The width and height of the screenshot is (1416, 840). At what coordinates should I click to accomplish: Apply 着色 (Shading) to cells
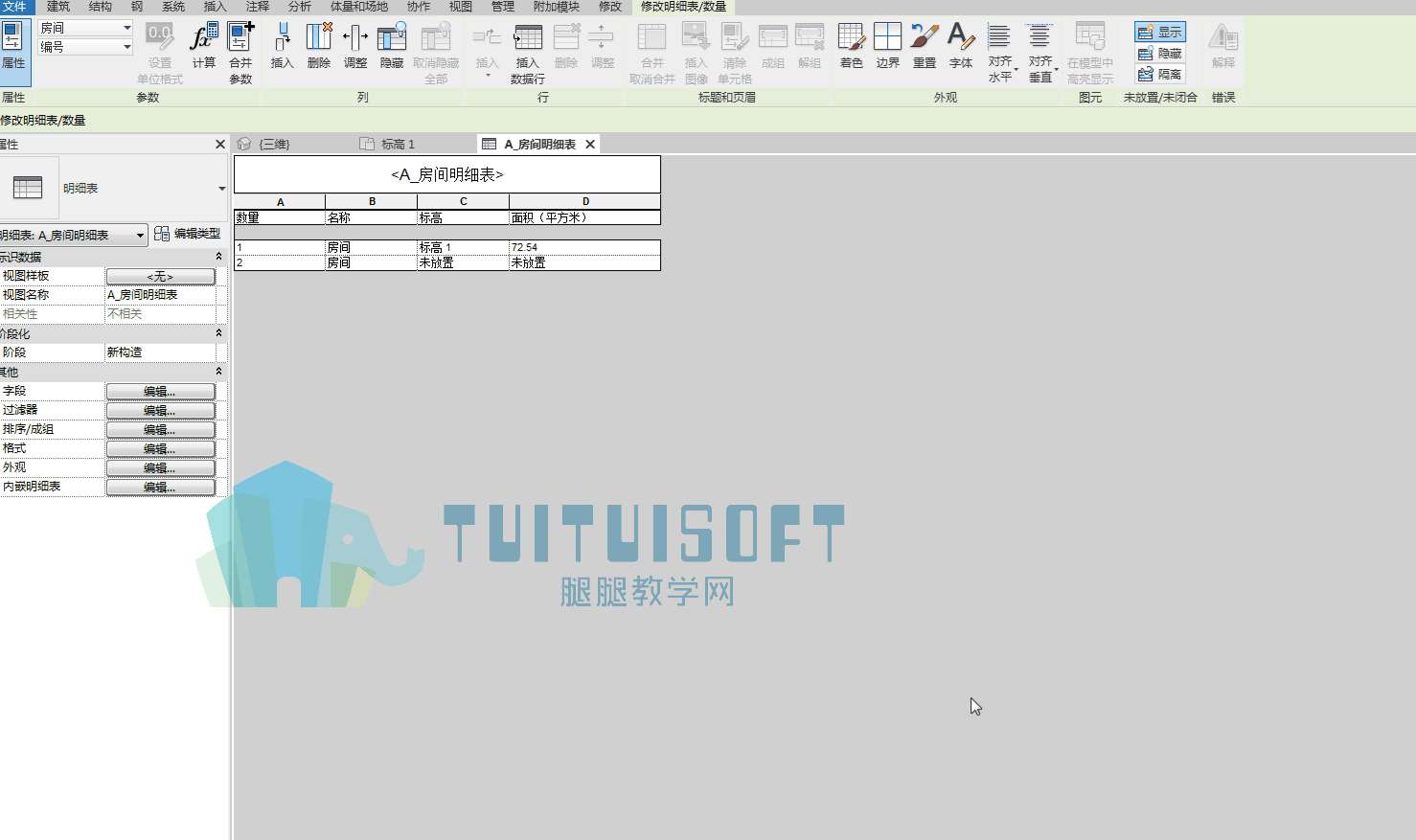coord(852,46)
